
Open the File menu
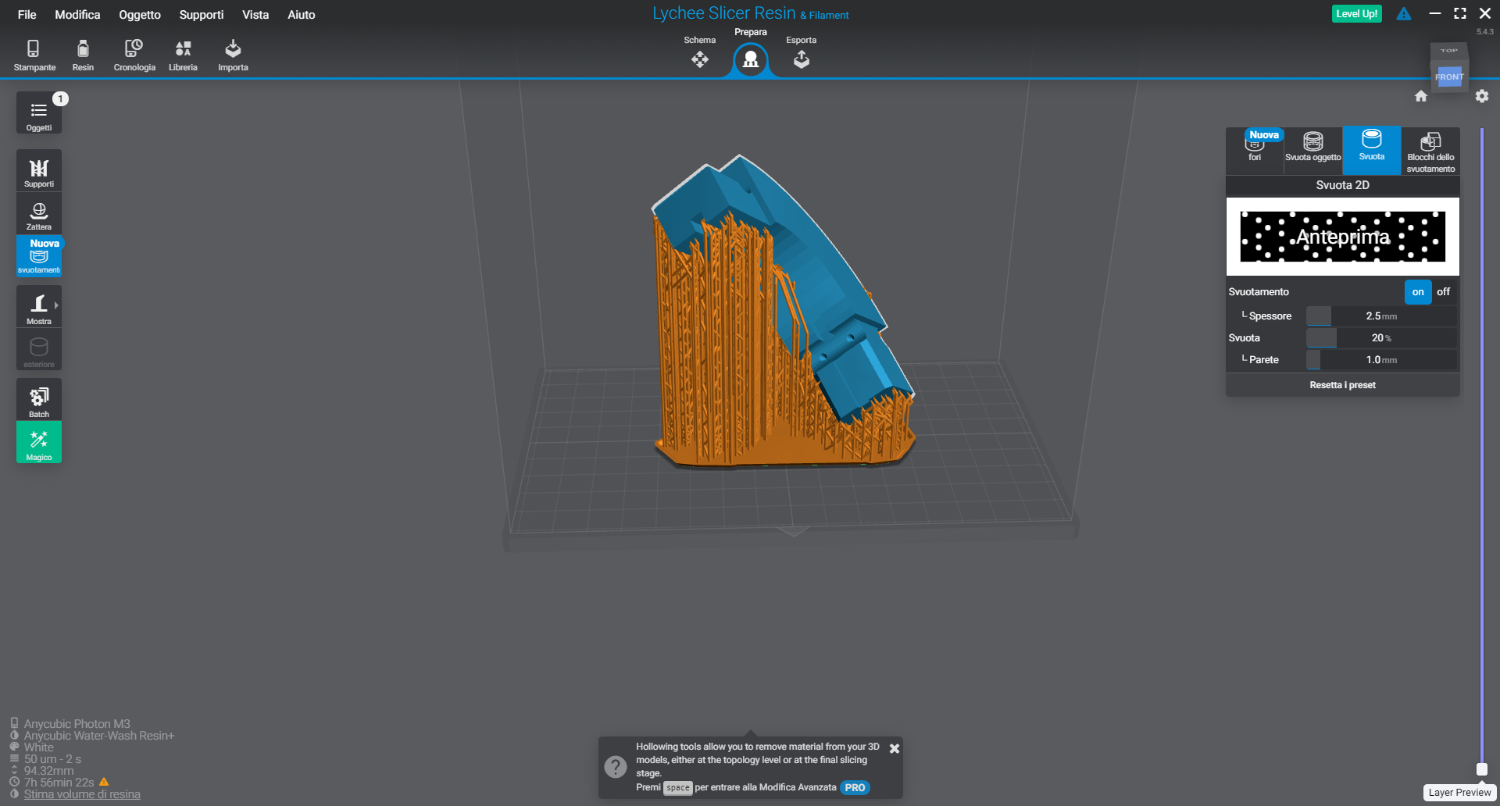(x=27, y=15)
